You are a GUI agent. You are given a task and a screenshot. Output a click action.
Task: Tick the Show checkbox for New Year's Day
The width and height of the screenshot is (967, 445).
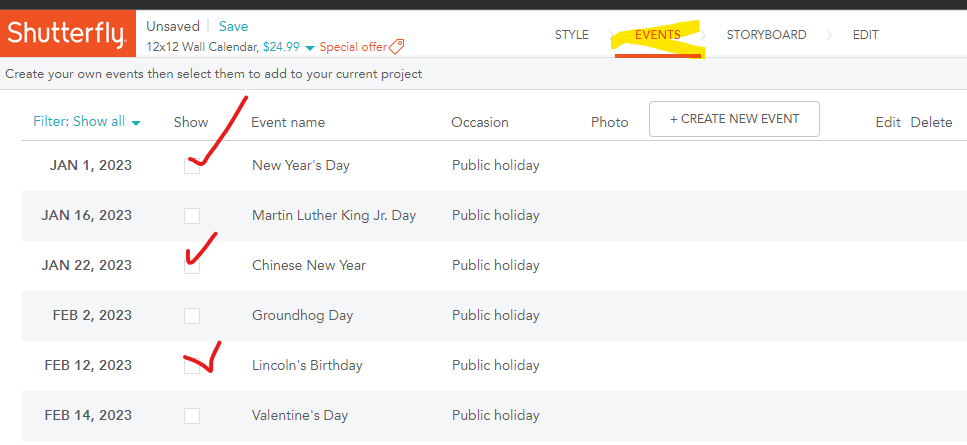tap(192, 166)
